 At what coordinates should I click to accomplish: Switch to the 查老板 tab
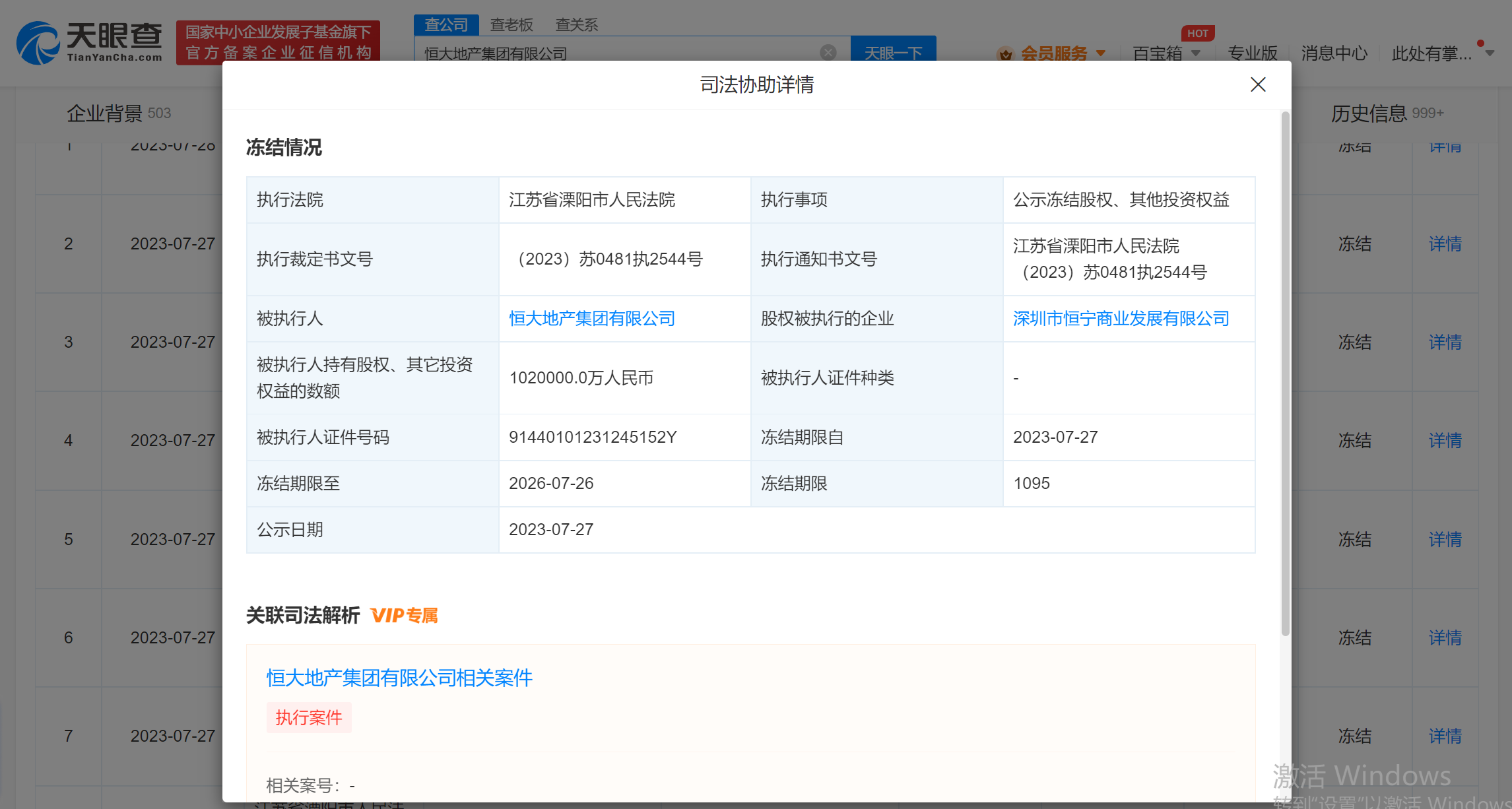coord(511,24)
